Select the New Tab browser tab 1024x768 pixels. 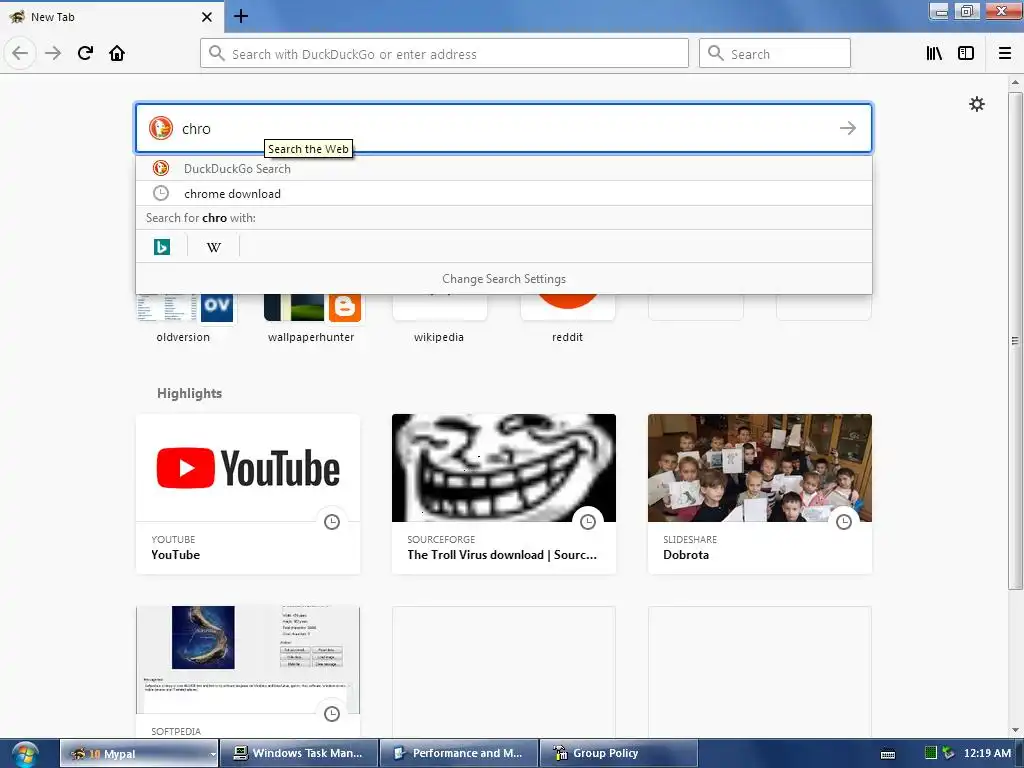(112, 17)
